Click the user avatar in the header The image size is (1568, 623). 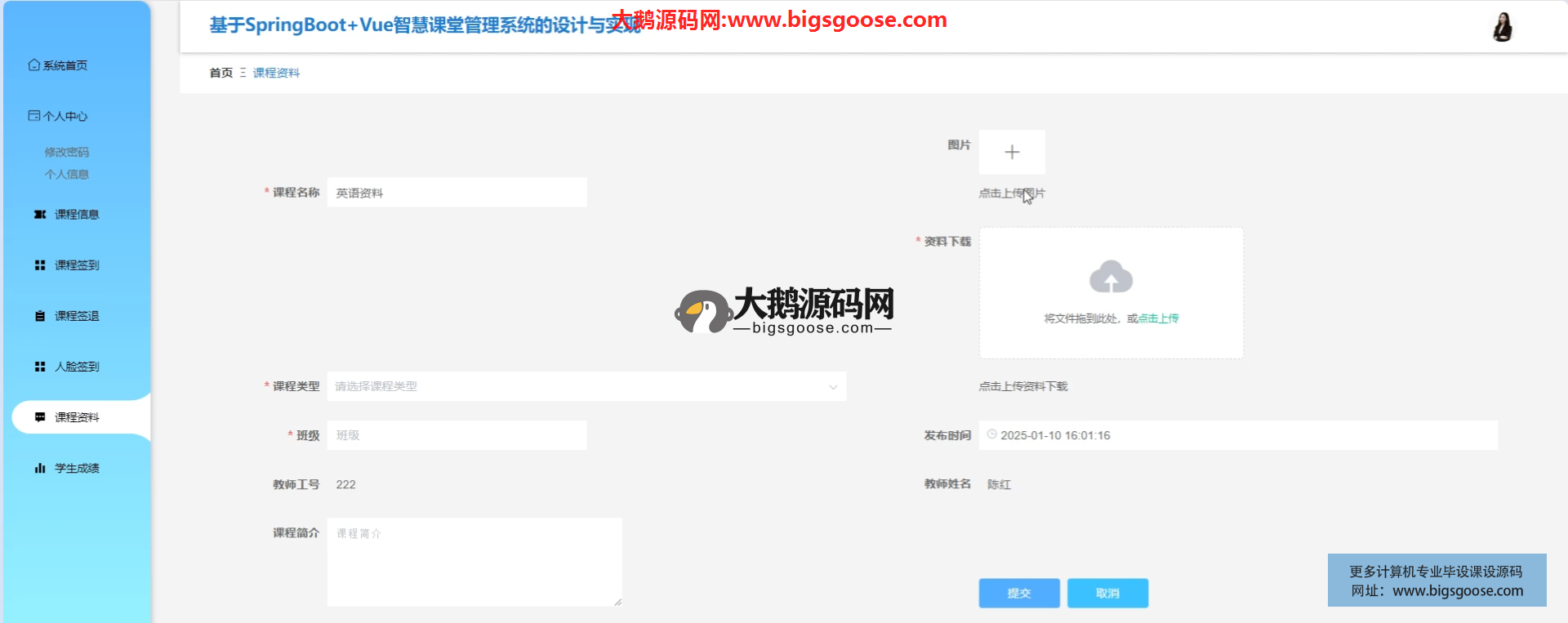tap(1502, 27)
